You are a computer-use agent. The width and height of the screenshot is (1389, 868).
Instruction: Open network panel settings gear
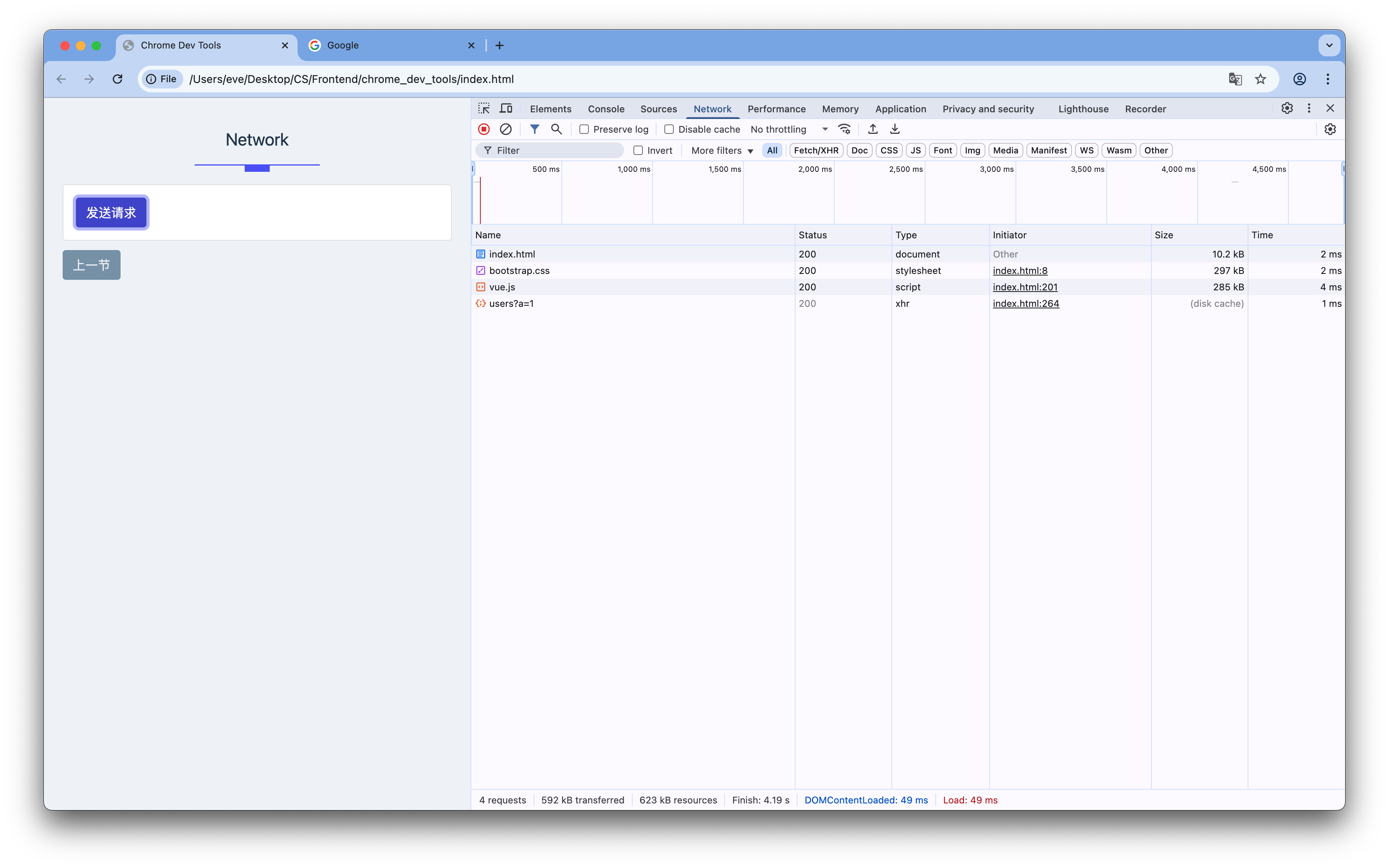coord(1330,129)
